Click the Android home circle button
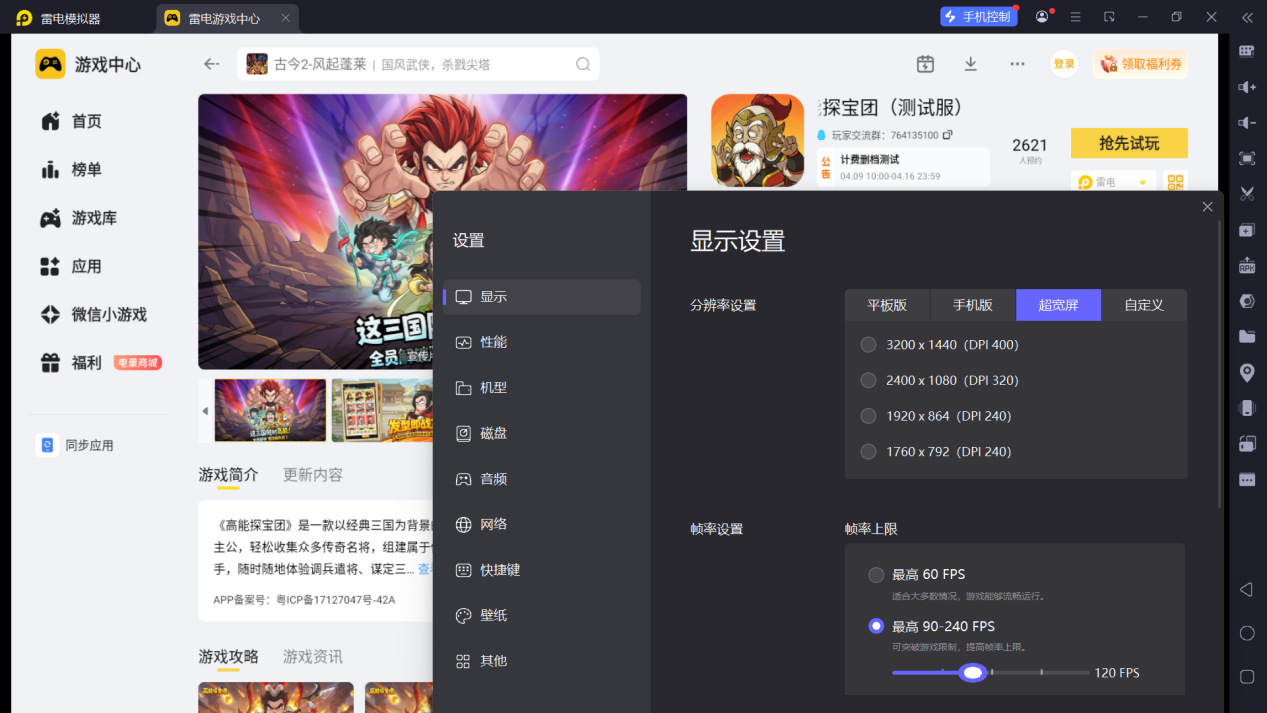The width and height of the screenshot is (1267, 713). (x=1246, y=633)
